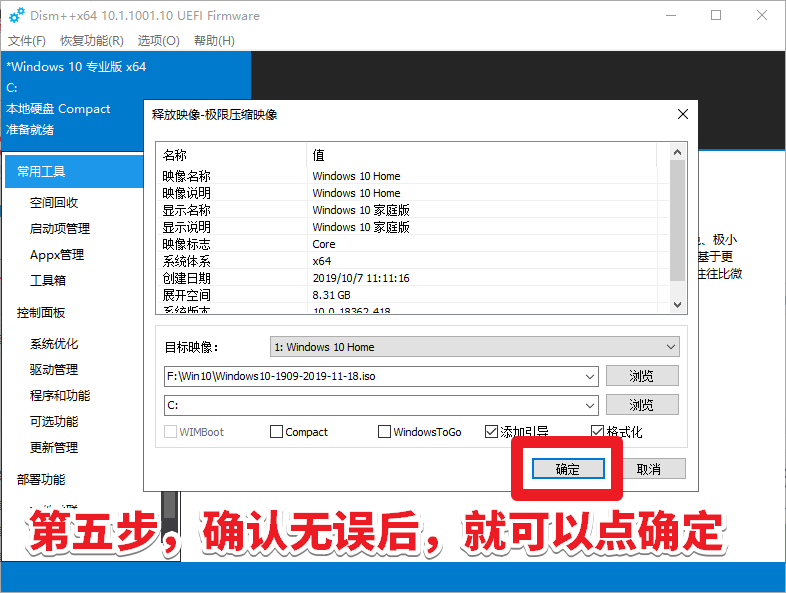Click 浏览 next to the ISO path
Image resolution: width=786 pixels, height=593 pixels.
[642, 376]
